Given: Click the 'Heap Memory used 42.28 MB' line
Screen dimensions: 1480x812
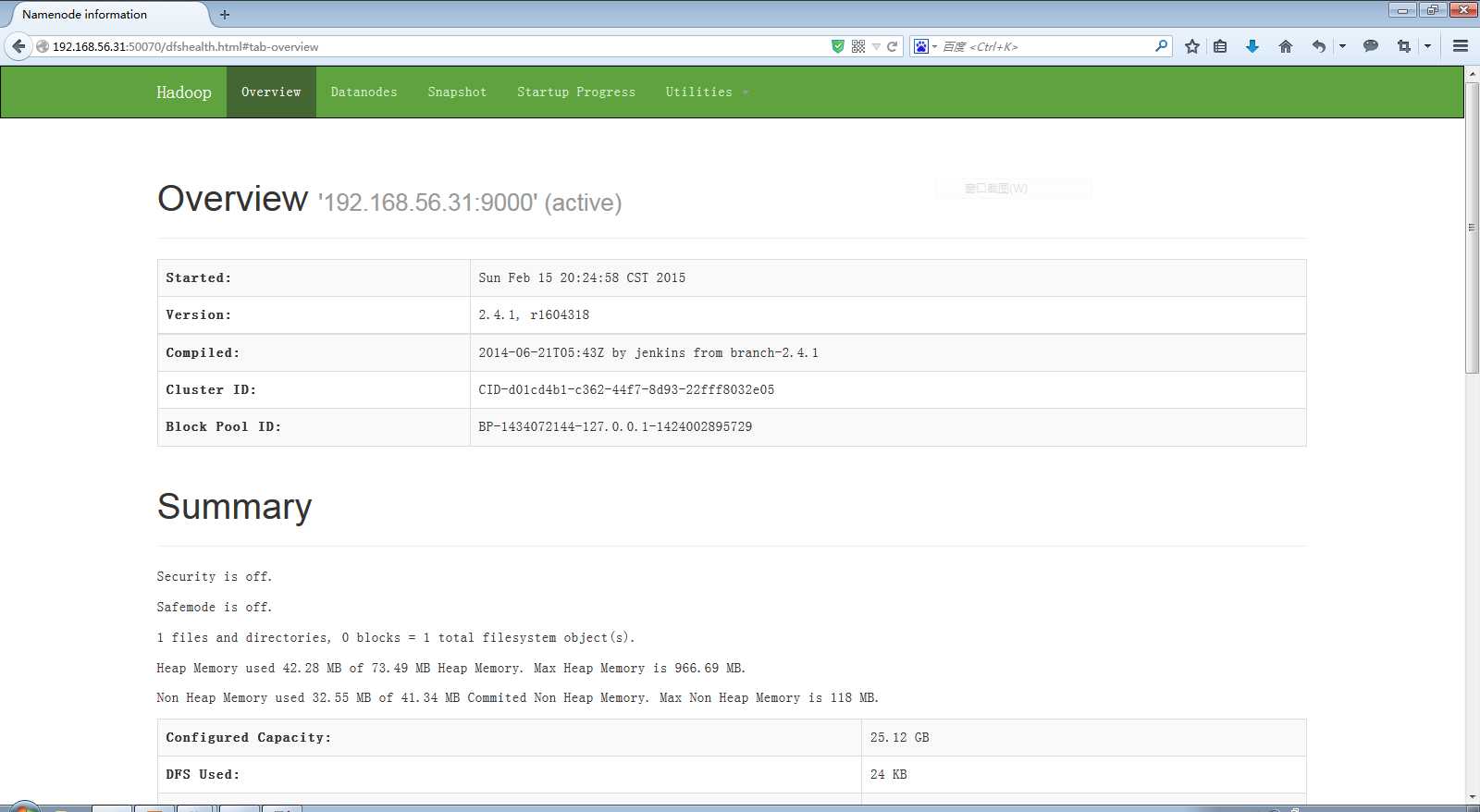Looking at the screenshot, I should pos(451,668).
